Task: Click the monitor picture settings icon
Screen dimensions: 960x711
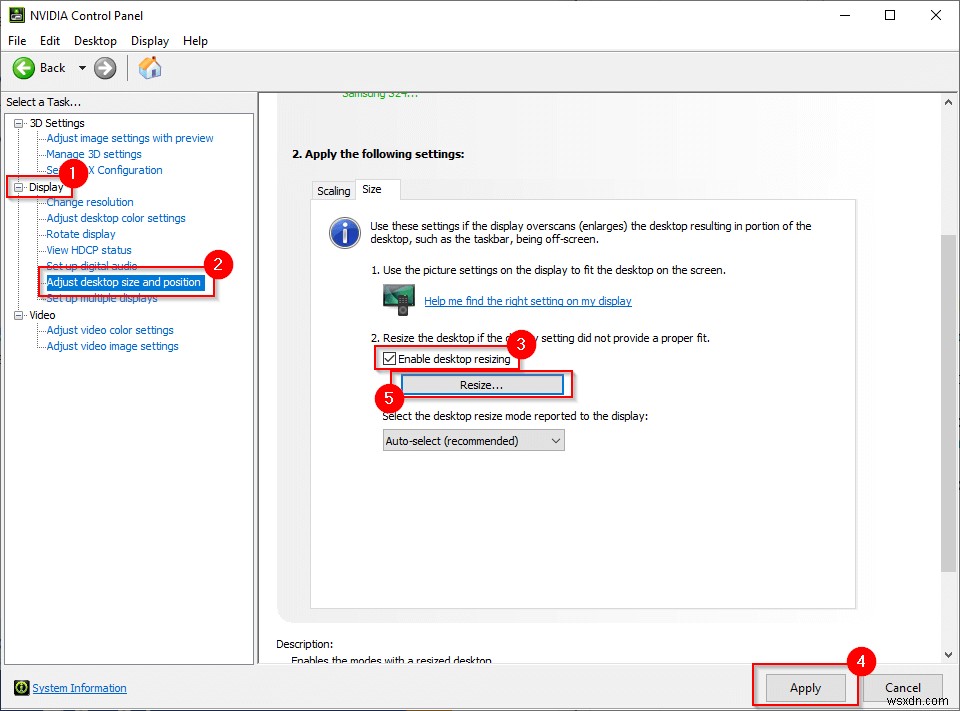Action: (397, 298)
